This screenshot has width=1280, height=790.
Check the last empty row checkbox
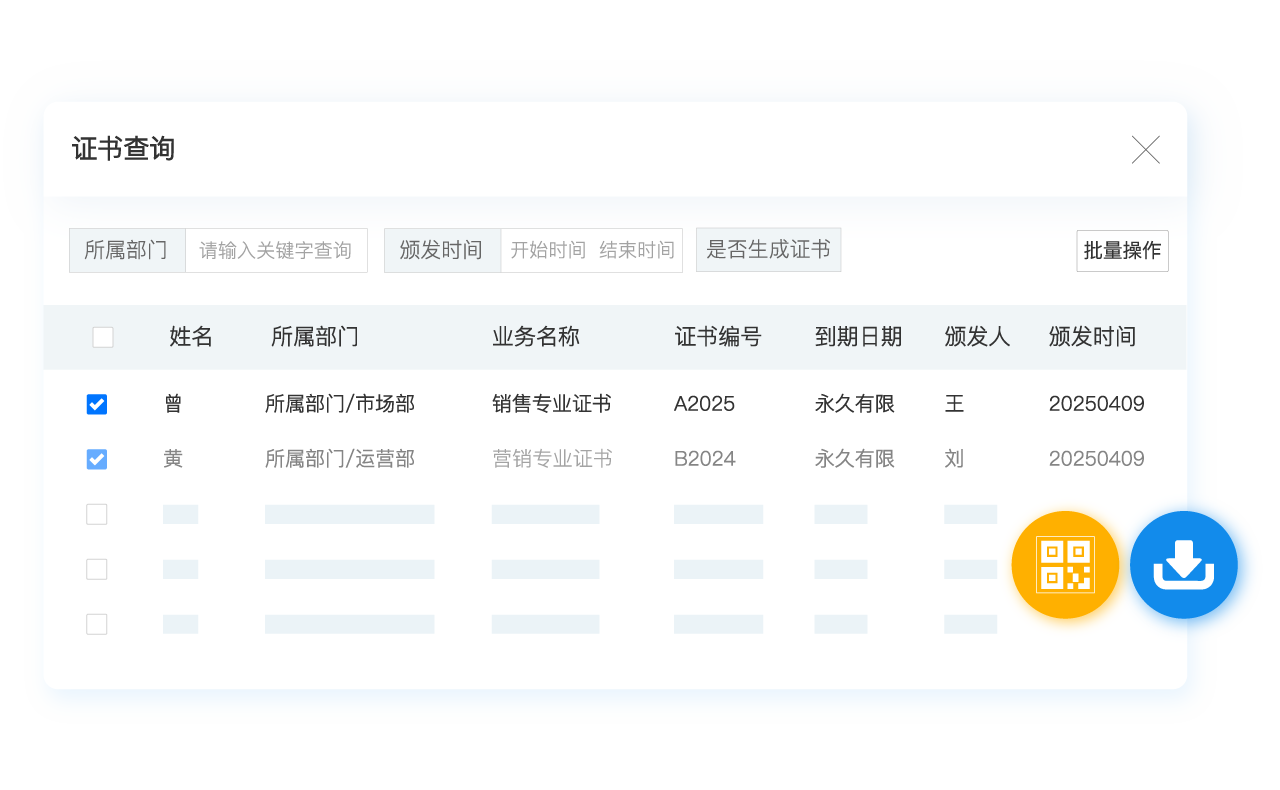(x=97, y=624)
